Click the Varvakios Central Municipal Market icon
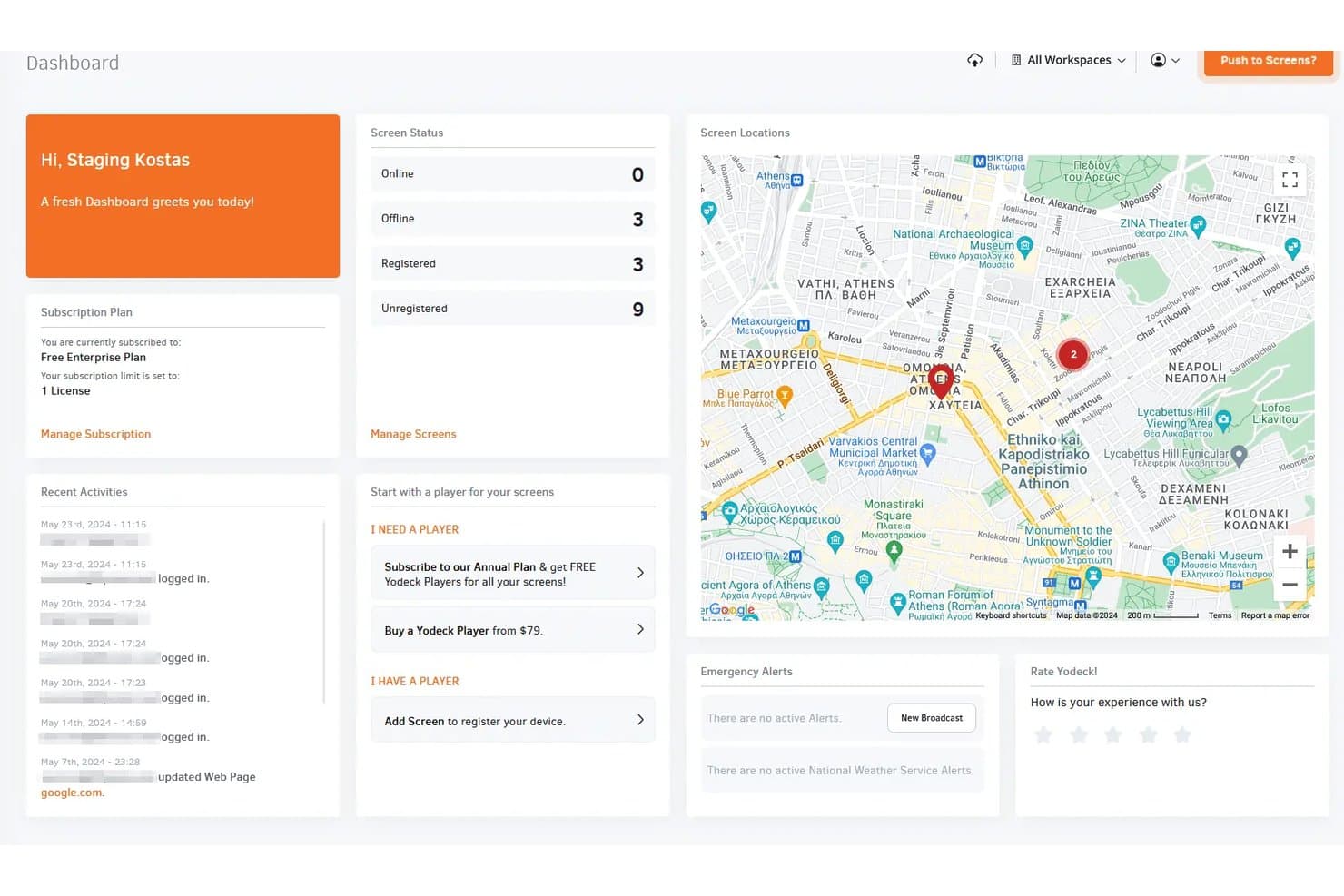The width and height of the screenshot is (1344, 896). 927,452
